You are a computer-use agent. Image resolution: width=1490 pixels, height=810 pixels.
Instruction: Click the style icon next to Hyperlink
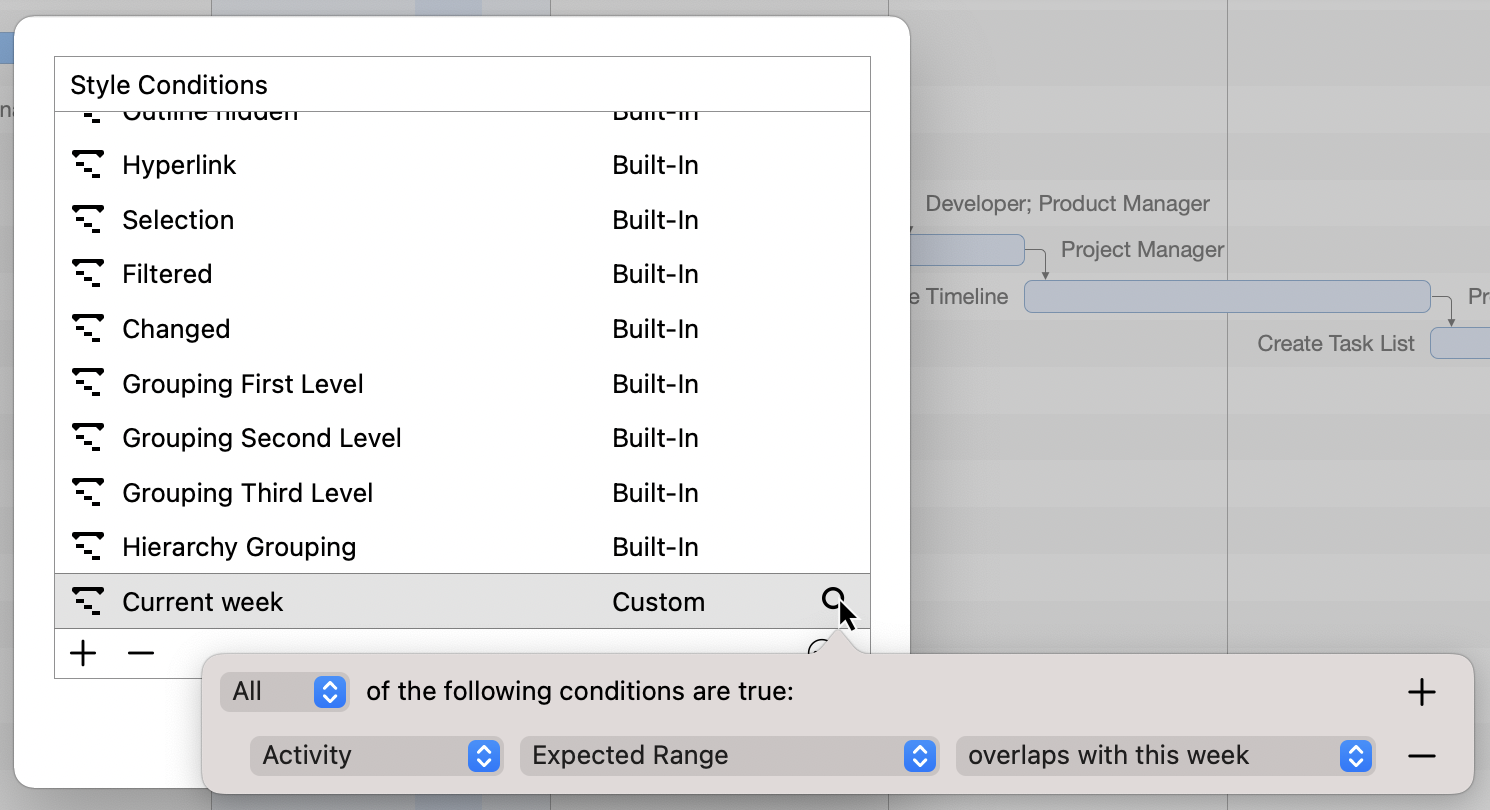coord(88,164)
